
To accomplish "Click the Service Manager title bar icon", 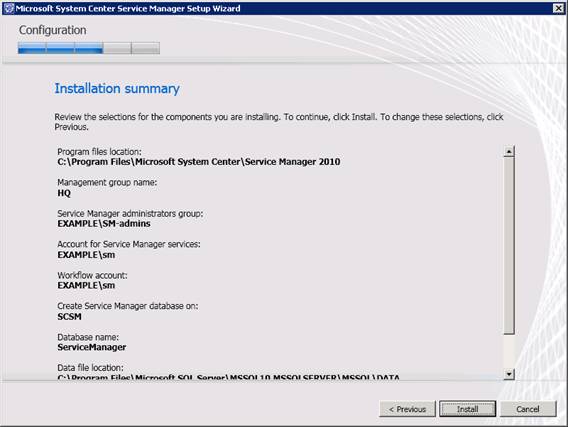I will [x=9, y=8].
